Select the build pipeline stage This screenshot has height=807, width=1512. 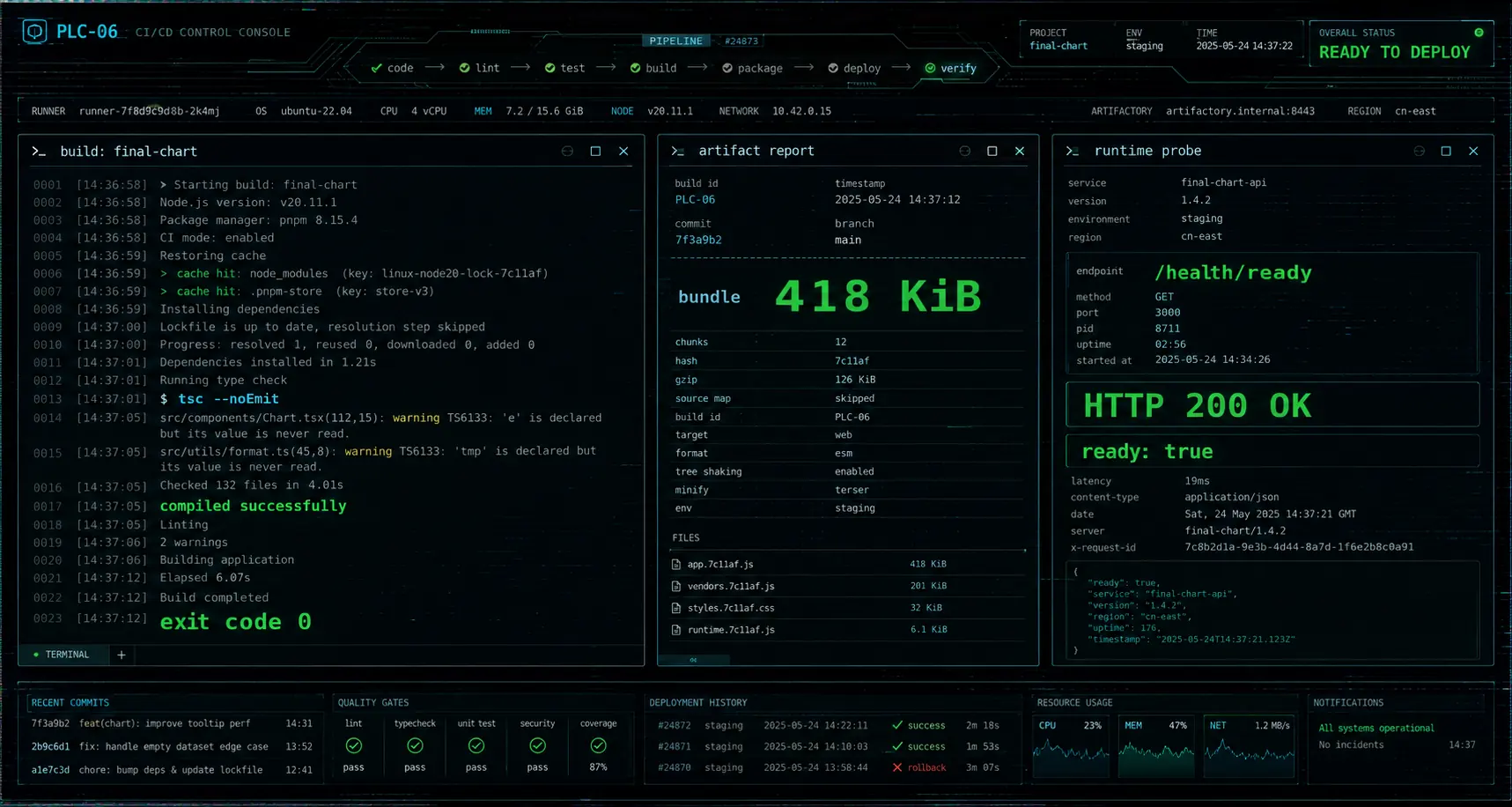pos(653,68)
